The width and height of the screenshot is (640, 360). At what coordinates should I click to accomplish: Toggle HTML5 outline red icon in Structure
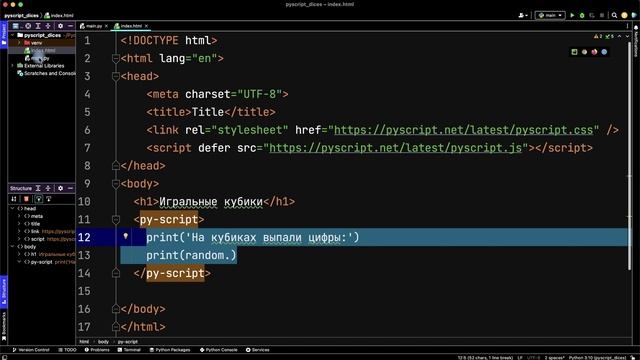point(26,199)
